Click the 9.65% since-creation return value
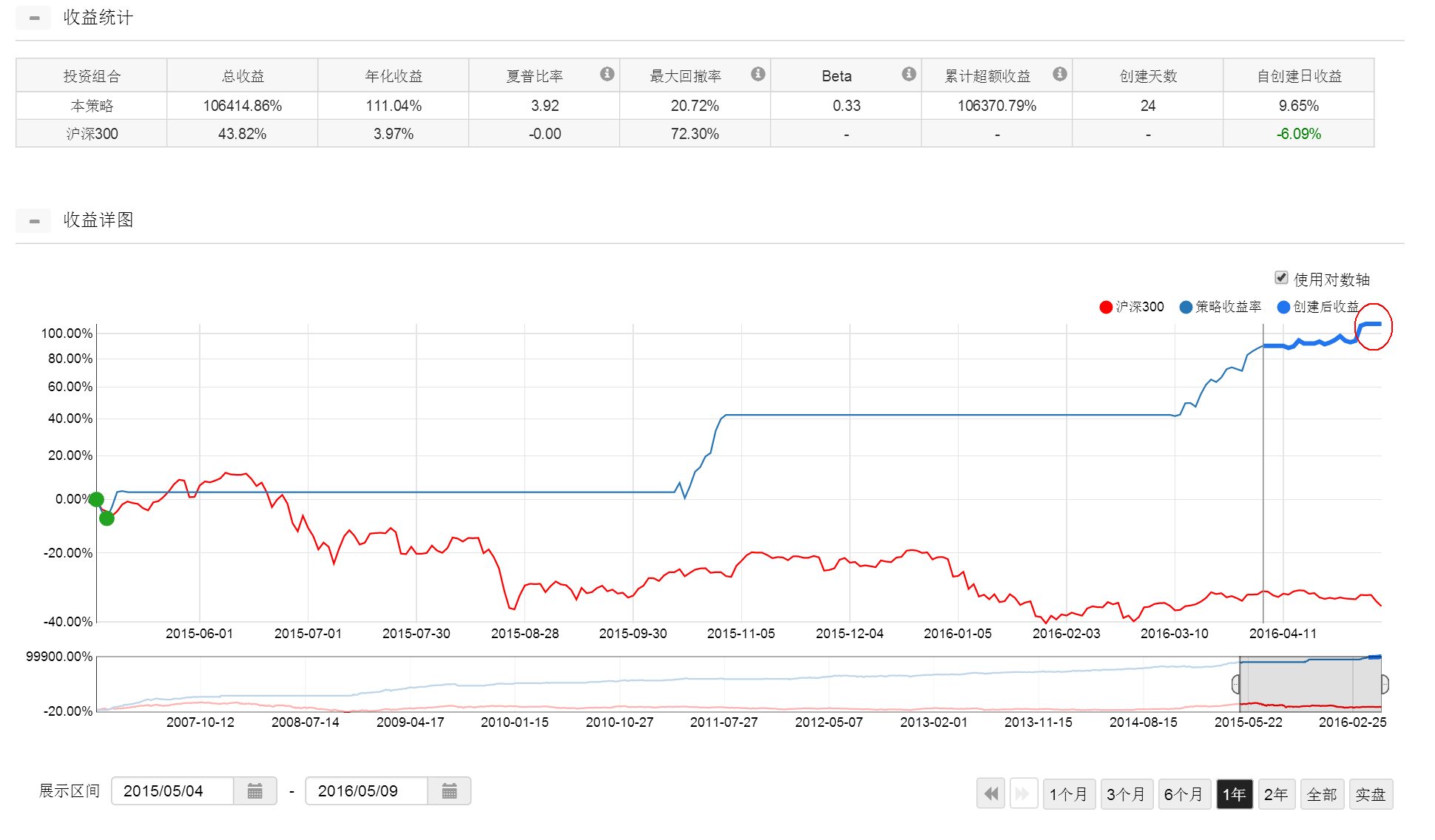 click(1299, 106)
